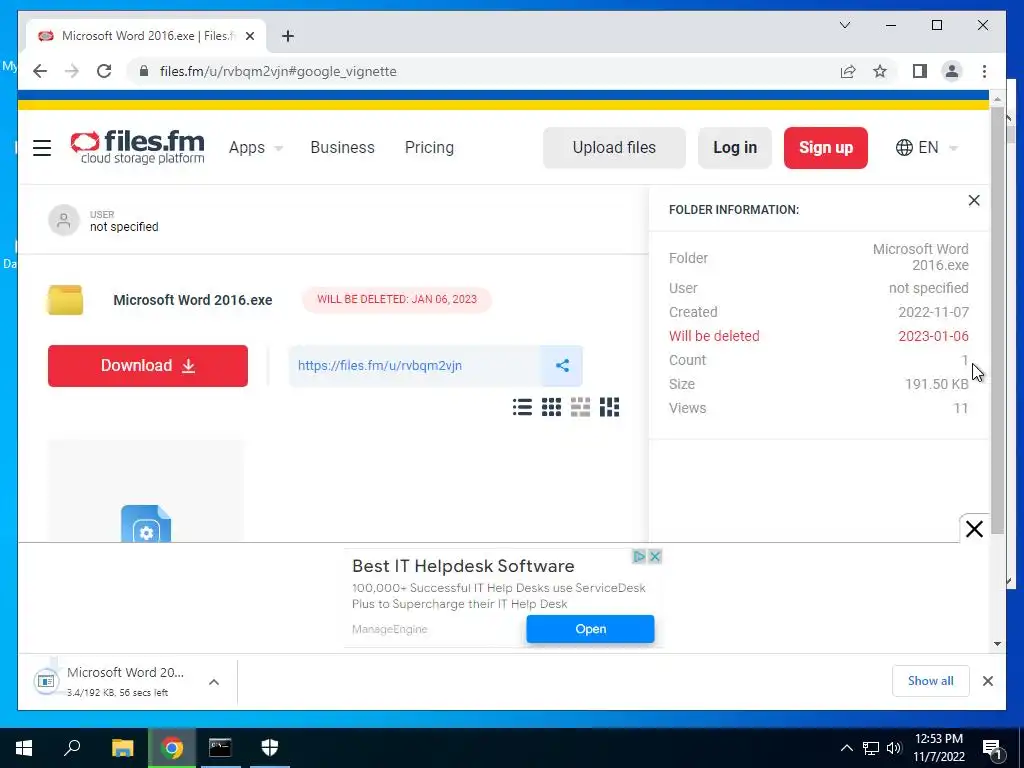The height and width of the screenshot is (768, 1024).
Task: Select the Microsoft Word 2016.exe browser tab
Action: pyautogui.click(x=146, y=36)
